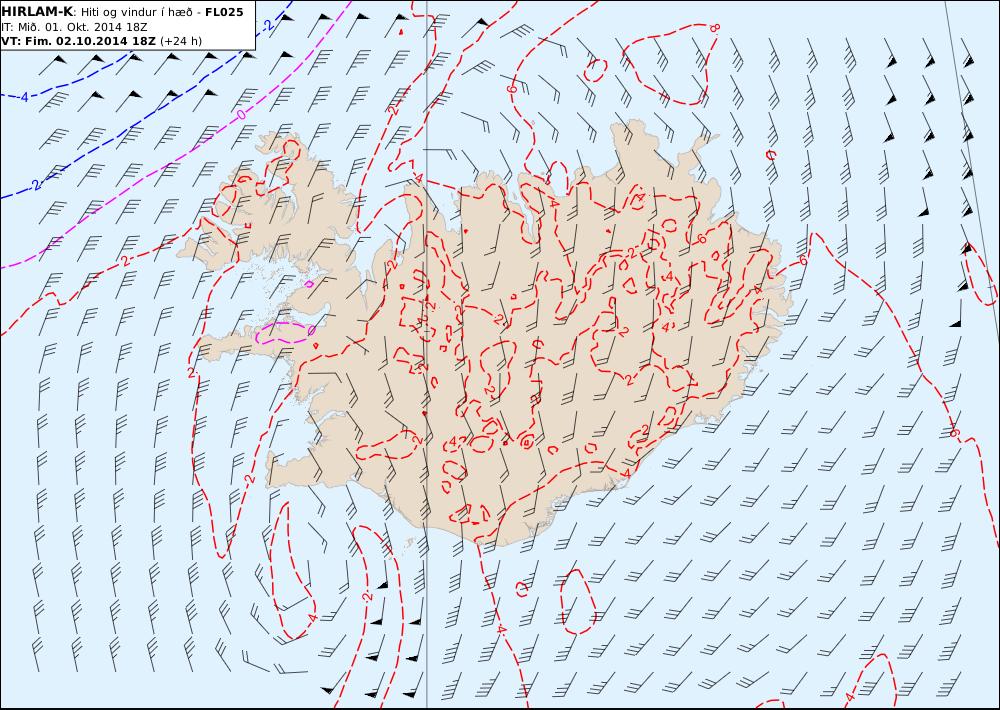1000x710 pixels.
Task: Select the FL025 flight level label
Action: coord(224,12)
